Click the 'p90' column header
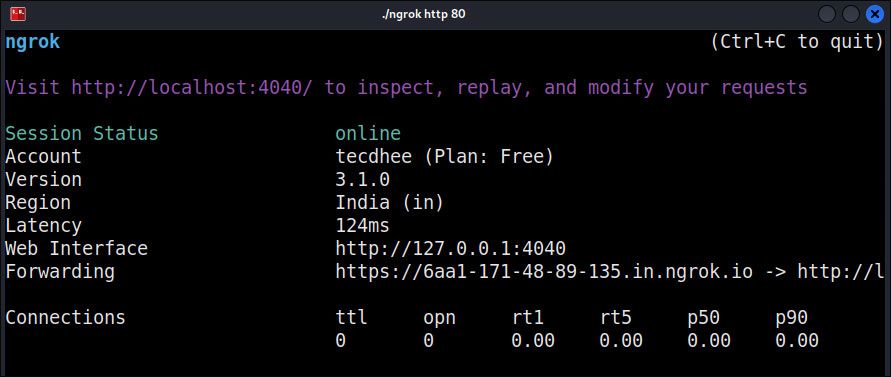This screenshot has height=377, width=891. click(792, 318)
